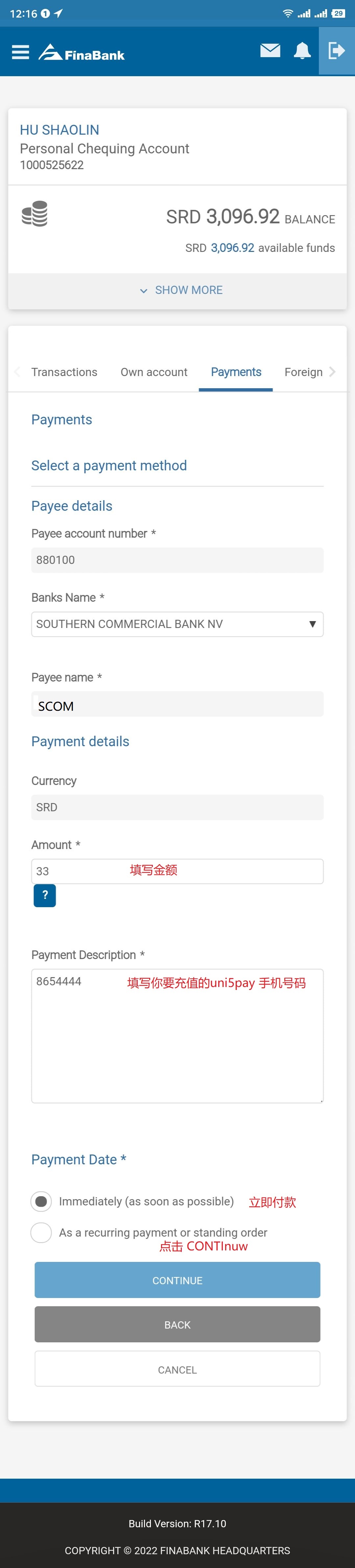Open the hamburger navigation menu
The width and height of the screenshot is (355, 1568).
(x=21, y=52)
